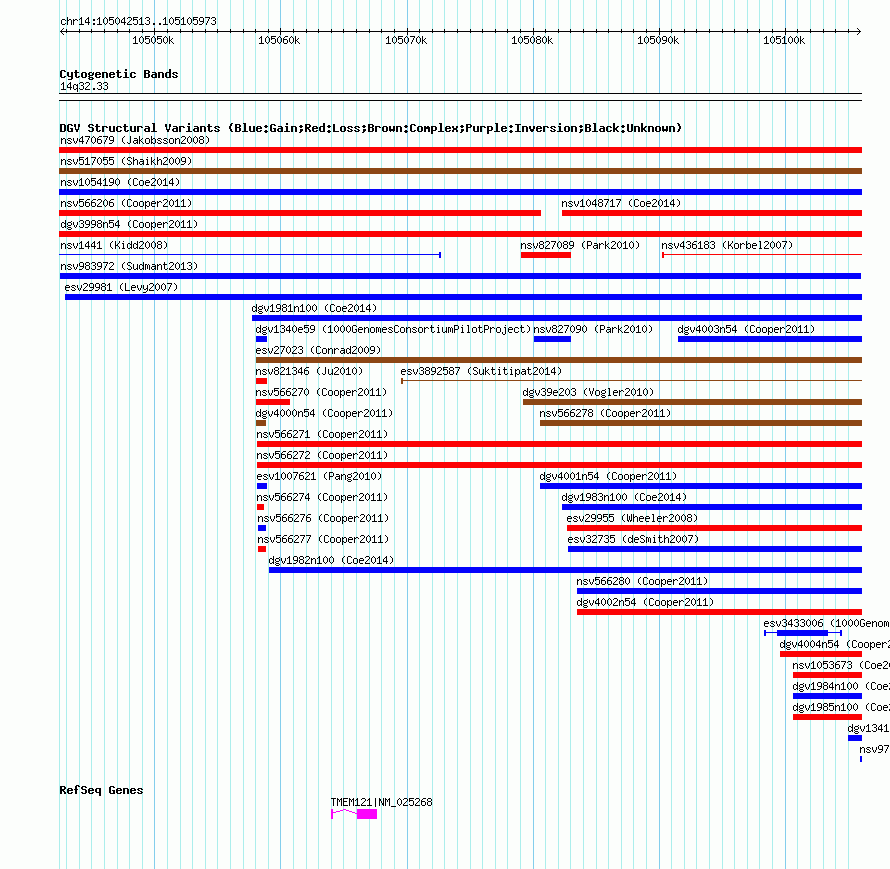Screen dimensions: 890x869
Task: Click the nsv1048717 (Coe2014) label
Action: coord(621,203)
